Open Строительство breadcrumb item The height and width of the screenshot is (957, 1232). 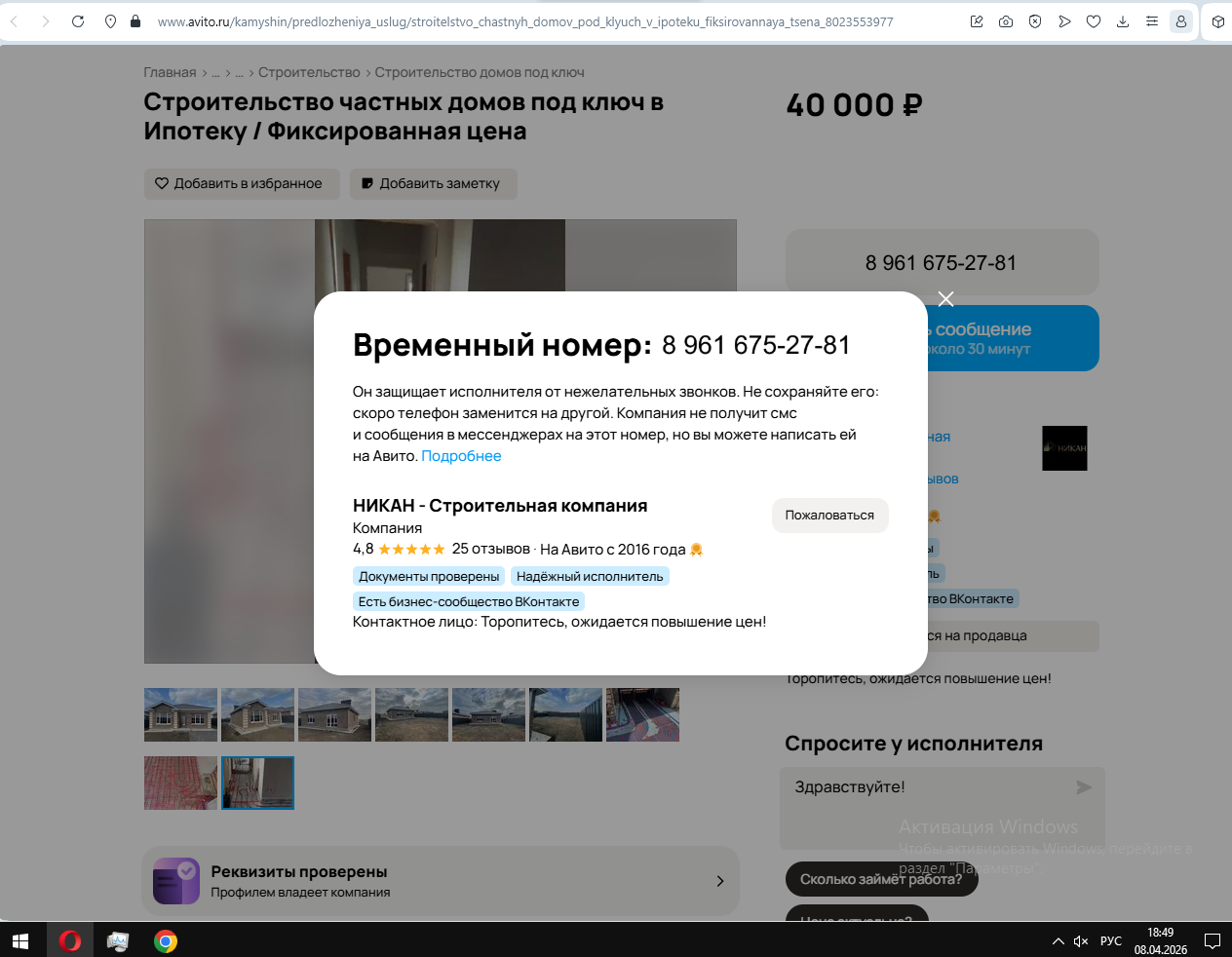point(309,72)
